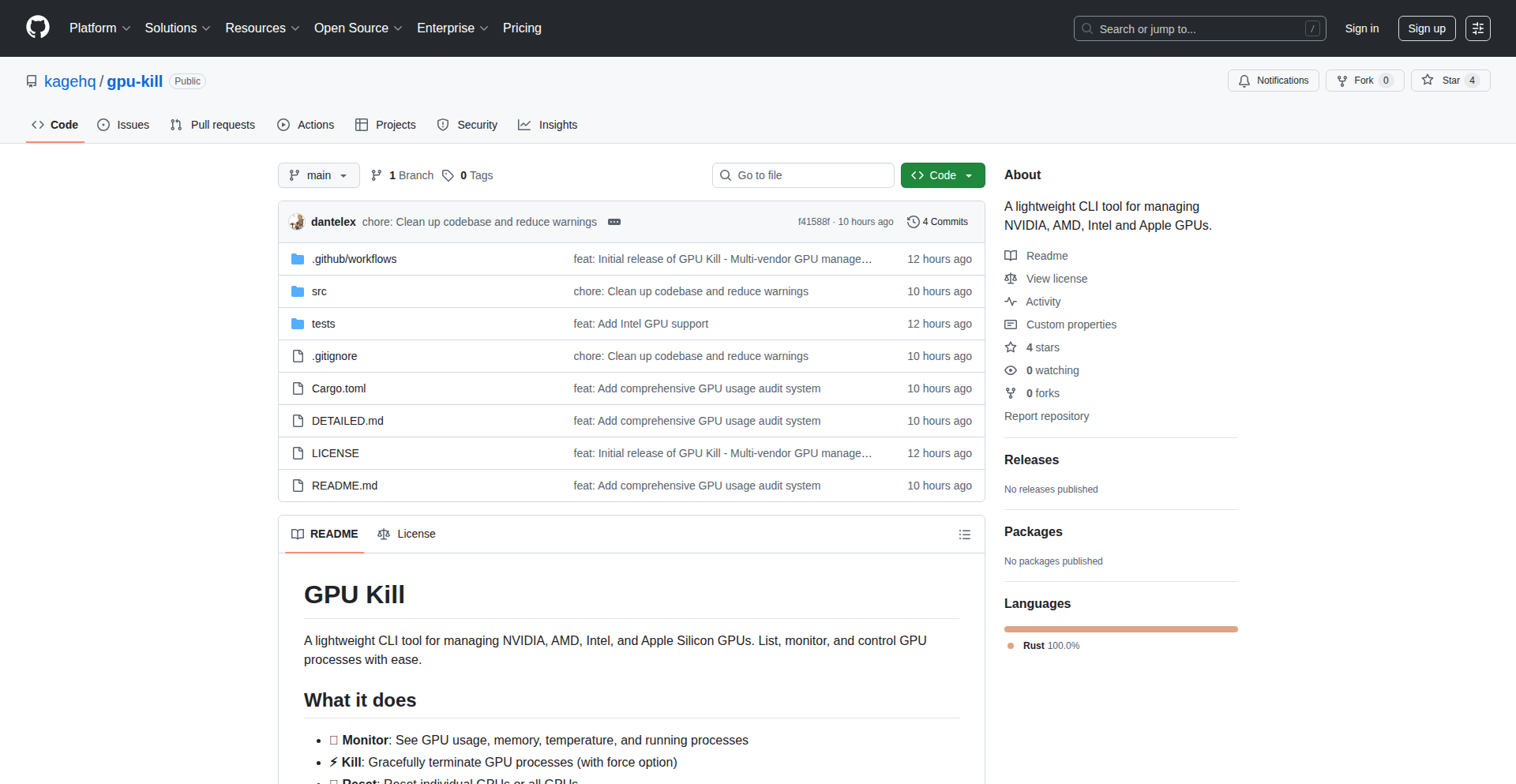The height and width of the screenshot is (784, 1516).
Task: Click the branch icon beside 1 Branch
Action: click(377, 175)
